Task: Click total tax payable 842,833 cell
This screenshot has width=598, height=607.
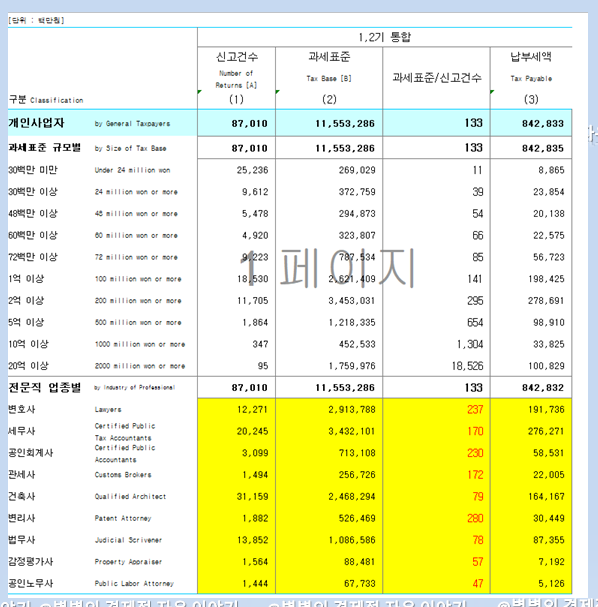Action: [x=542, y=123]
